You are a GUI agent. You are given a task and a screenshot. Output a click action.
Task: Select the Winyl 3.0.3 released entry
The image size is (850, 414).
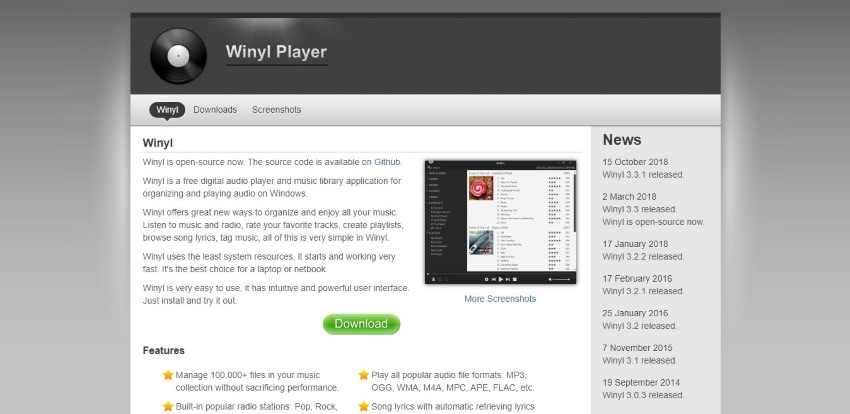[643, 396]
